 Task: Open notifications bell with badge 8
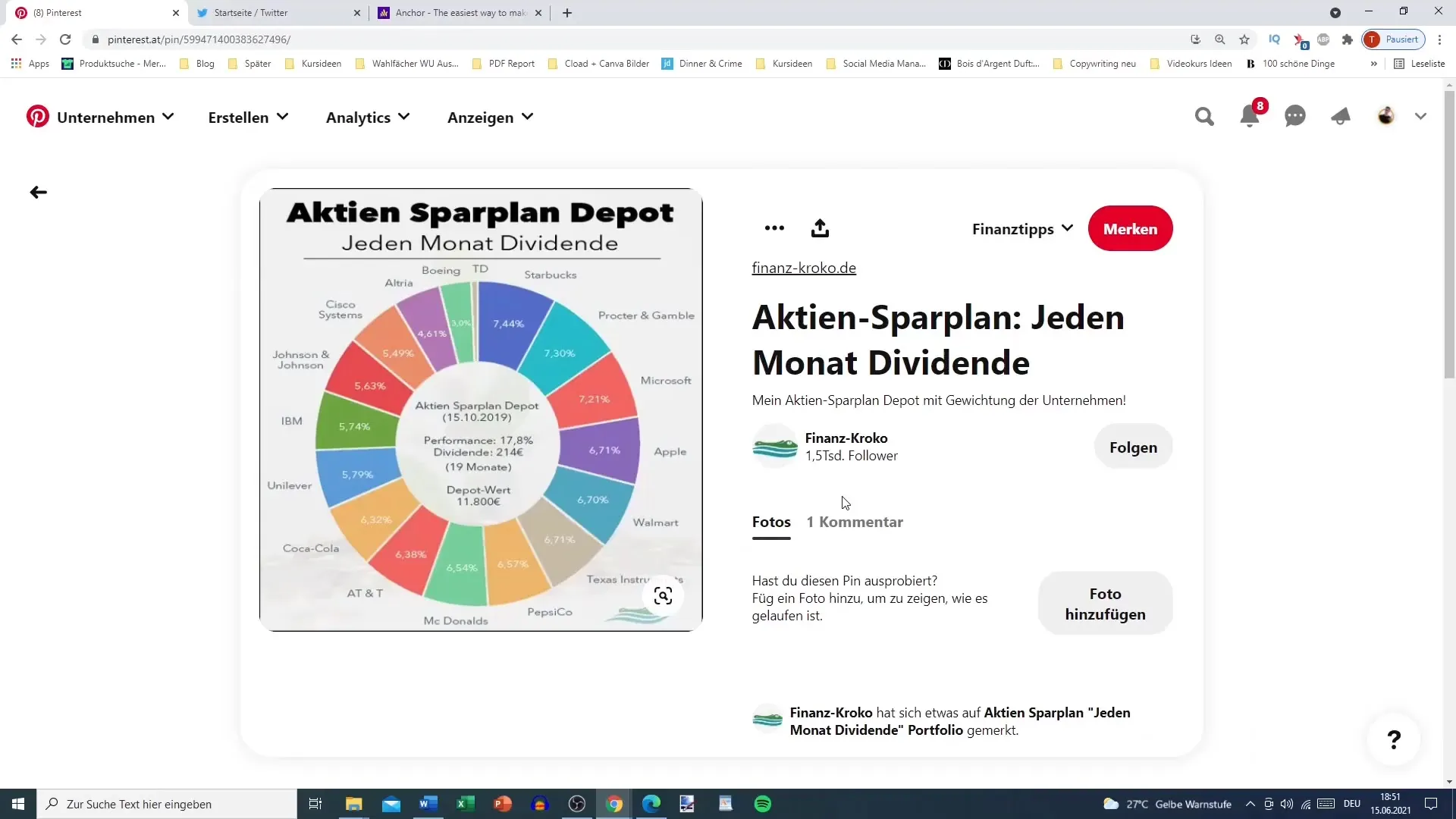coord(1250,117)
